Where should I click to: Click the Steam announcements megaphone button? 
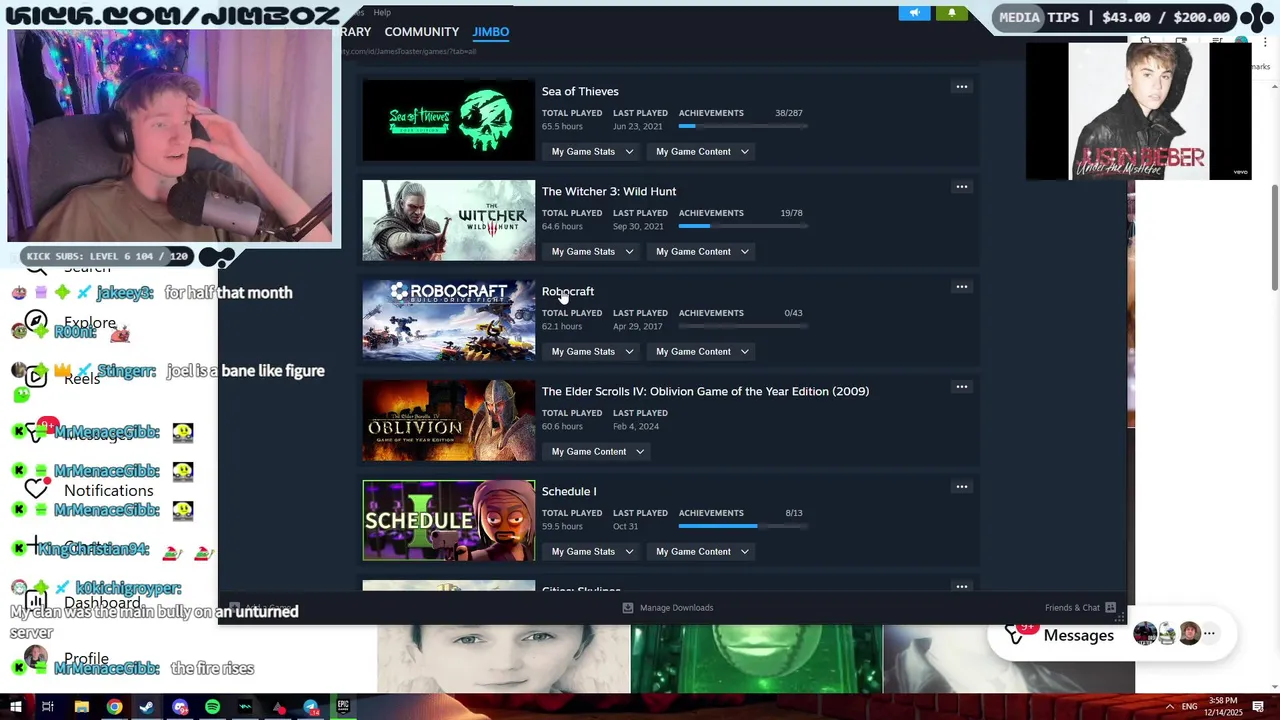(x=914, y=13)
